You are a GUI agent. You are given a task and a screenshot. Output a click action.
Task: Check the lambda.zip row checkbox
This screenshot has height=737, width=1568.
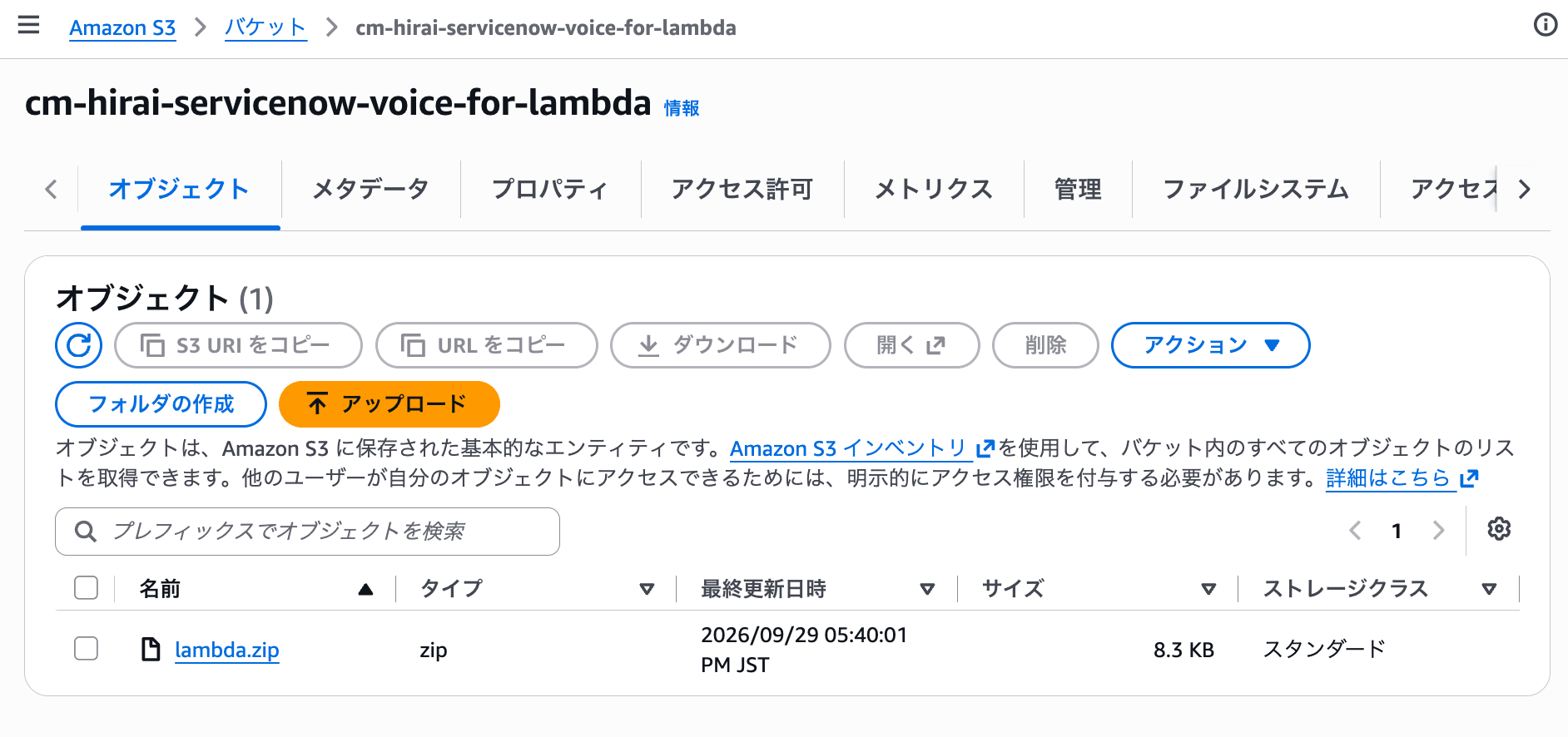coord(87,649)
